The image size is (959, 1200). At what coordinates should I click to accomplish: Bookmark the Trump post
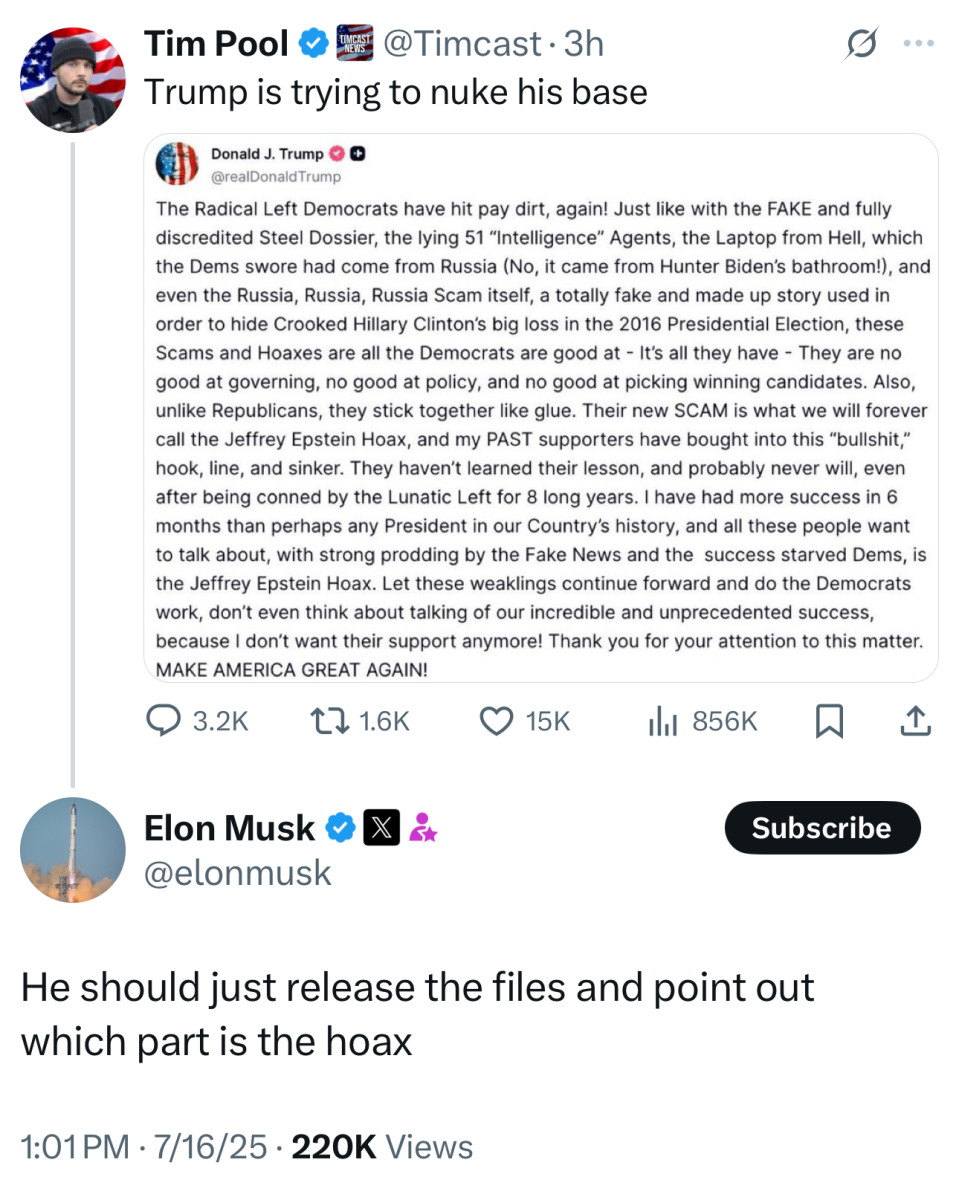pos(830,720)
